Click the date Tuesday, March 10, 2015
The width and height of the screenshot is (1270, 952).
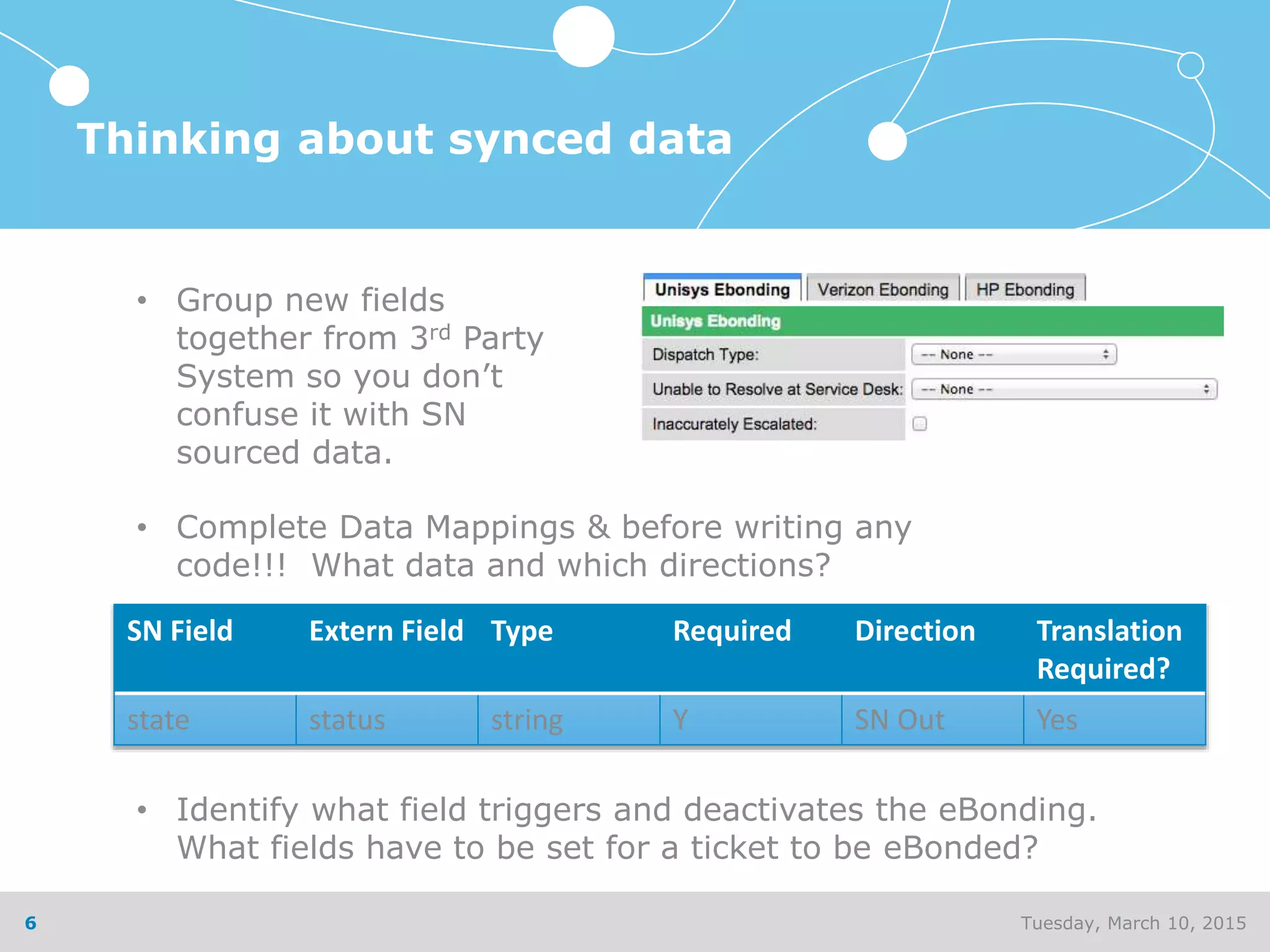click(x=1133, y=923)
